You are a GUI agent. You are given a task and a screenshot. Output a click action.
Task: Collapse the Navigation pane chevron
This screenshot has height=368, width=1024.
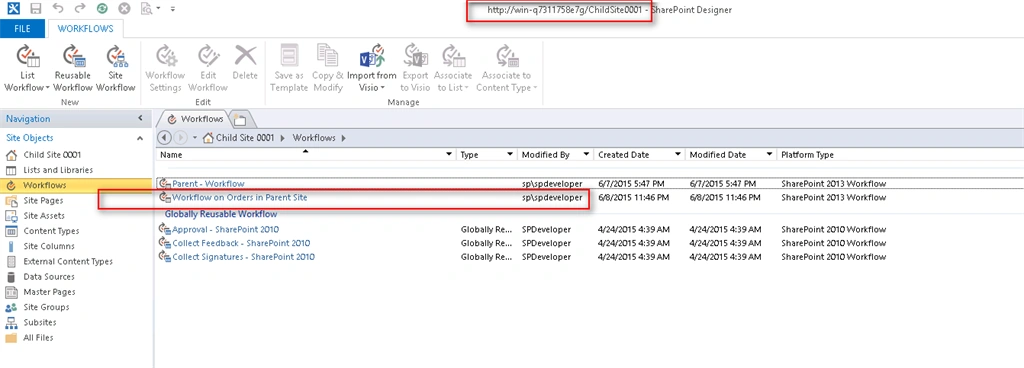pos(140,119)
